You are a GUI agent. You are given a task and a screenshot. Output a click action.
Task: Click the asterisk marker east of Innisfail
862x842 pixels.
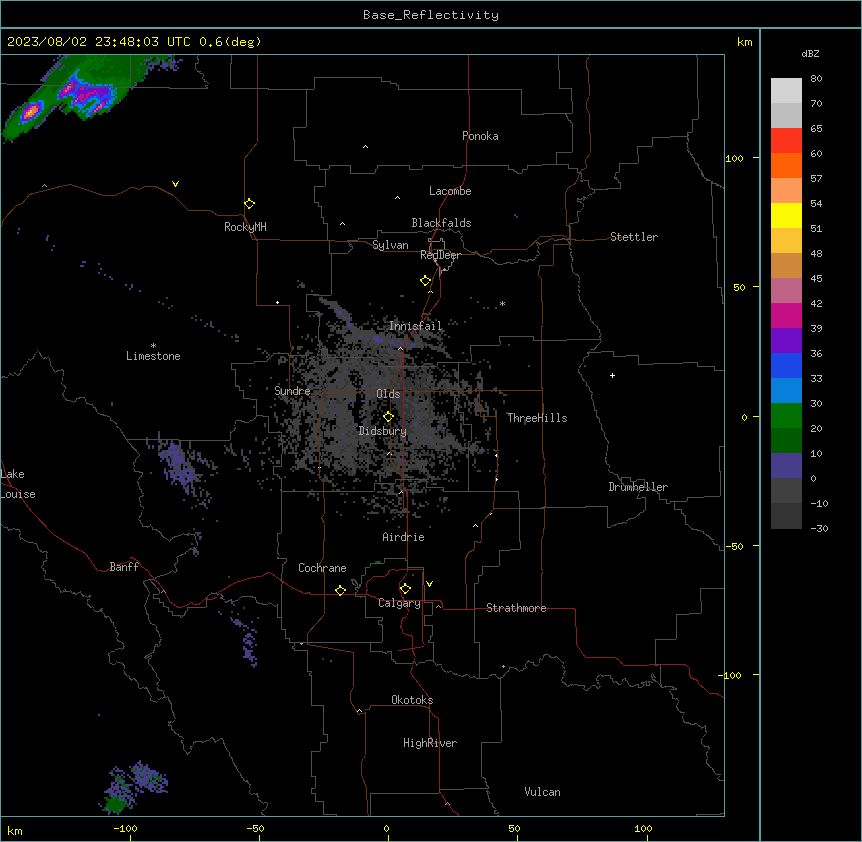(x=502, y=303)
